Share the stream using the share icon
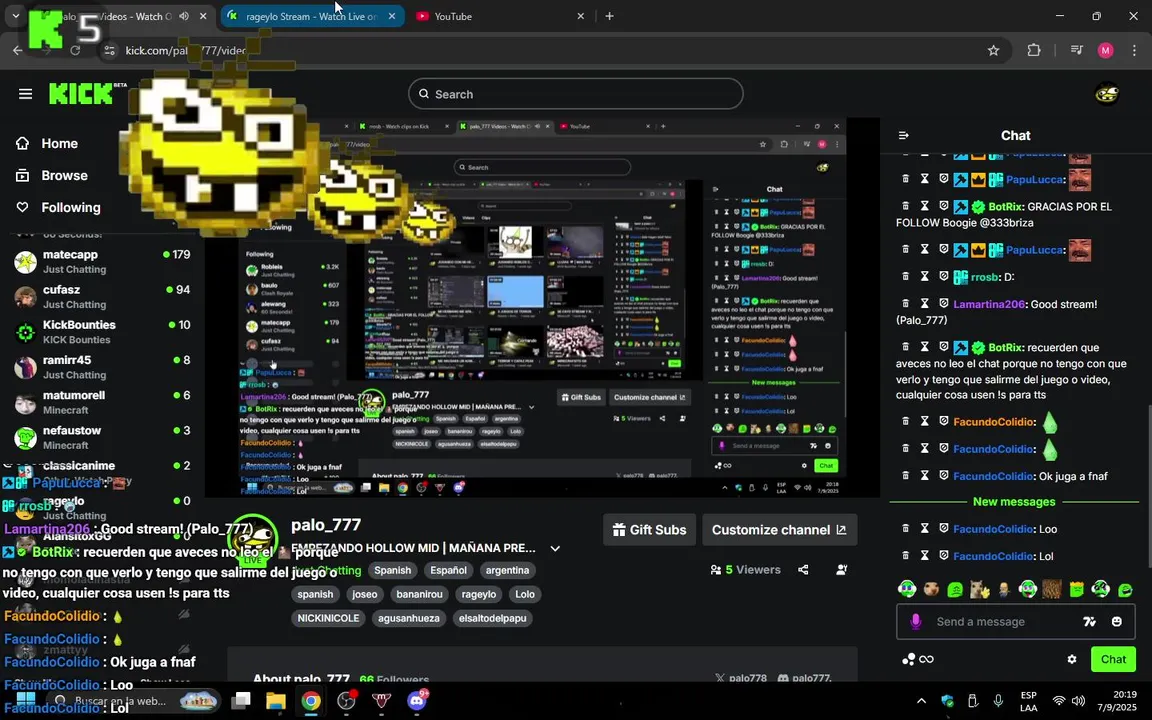This screenshot has width=1152, height=720. pos(803,569)
